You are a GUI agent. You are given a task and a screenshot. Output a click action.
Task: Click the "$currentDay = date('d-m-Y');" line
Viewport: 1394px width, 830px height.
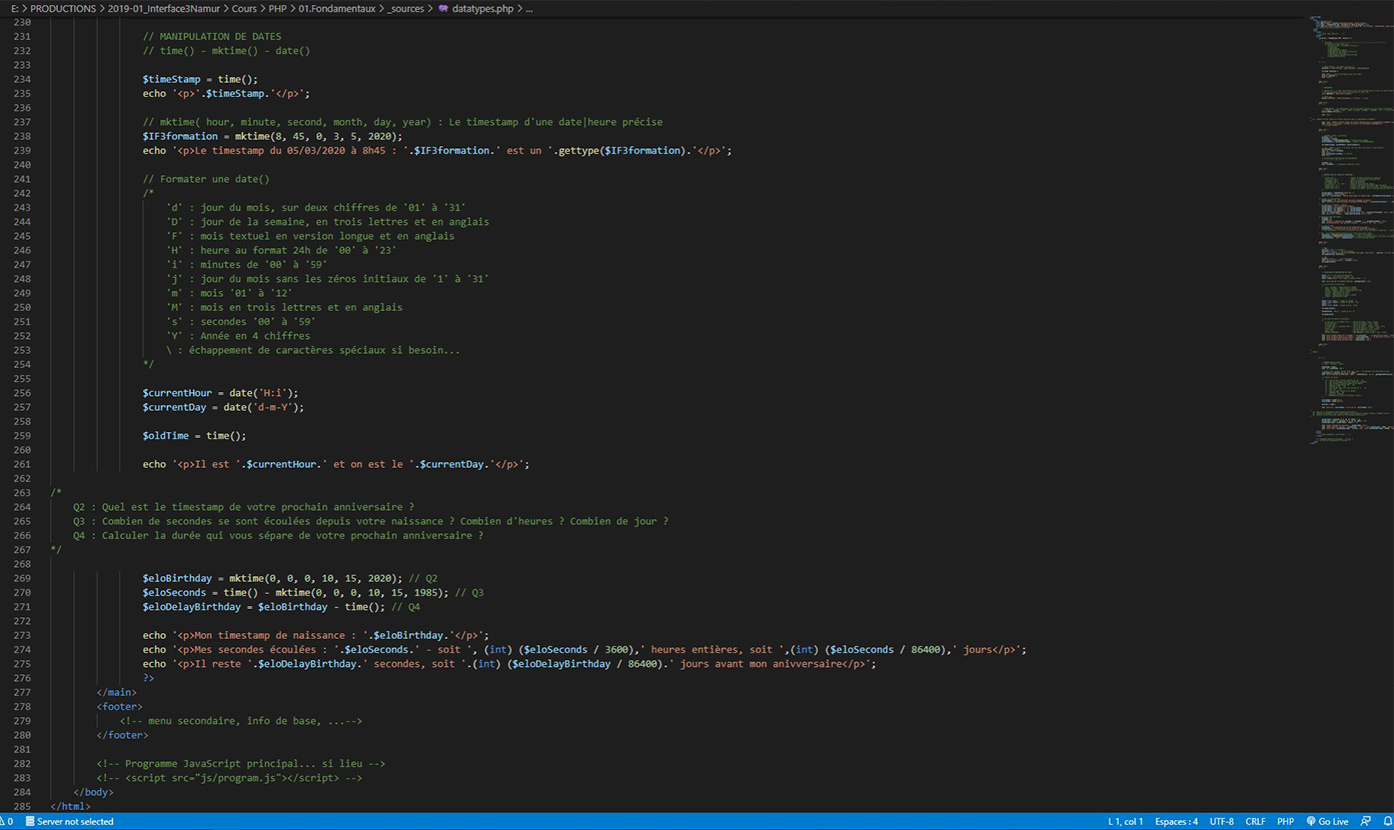(224, 407)
